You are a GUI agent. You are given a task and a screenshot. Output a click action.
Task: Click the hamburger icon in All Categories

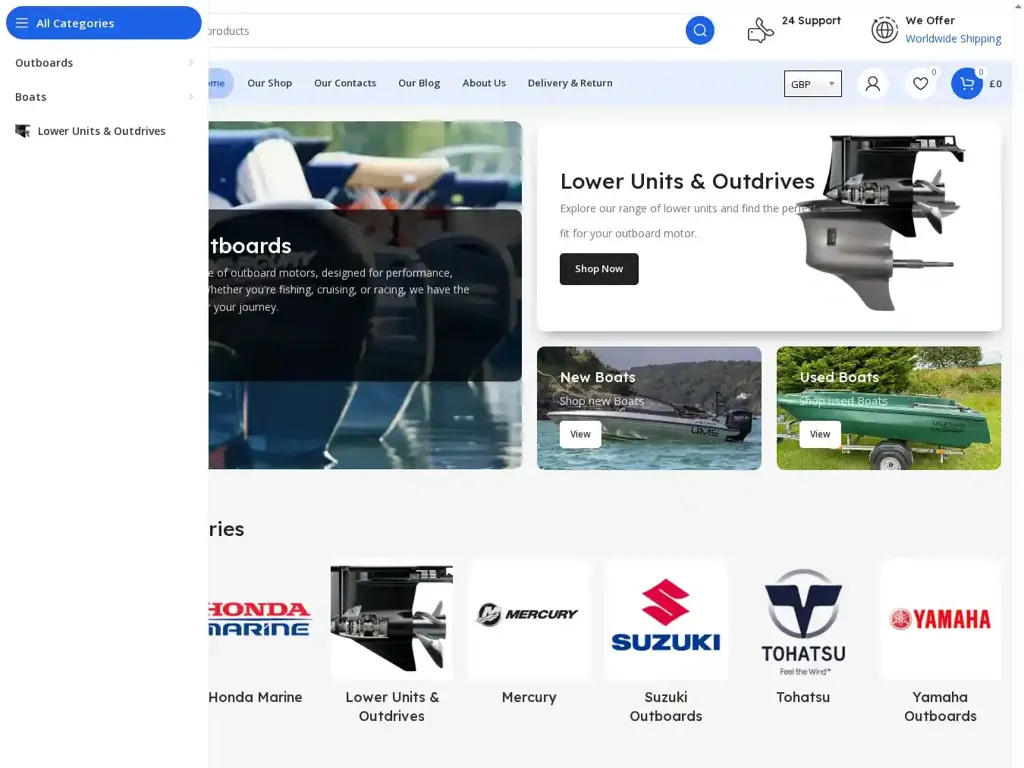22,22
